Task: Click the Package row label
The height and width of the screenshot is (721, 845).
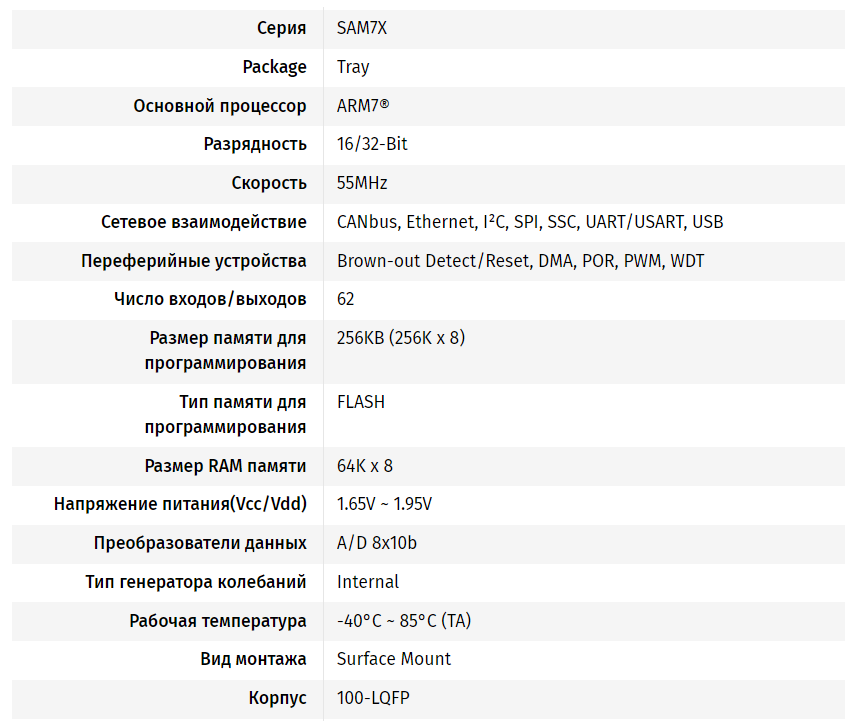Action: pyautogui.click(x=274, y=67)
